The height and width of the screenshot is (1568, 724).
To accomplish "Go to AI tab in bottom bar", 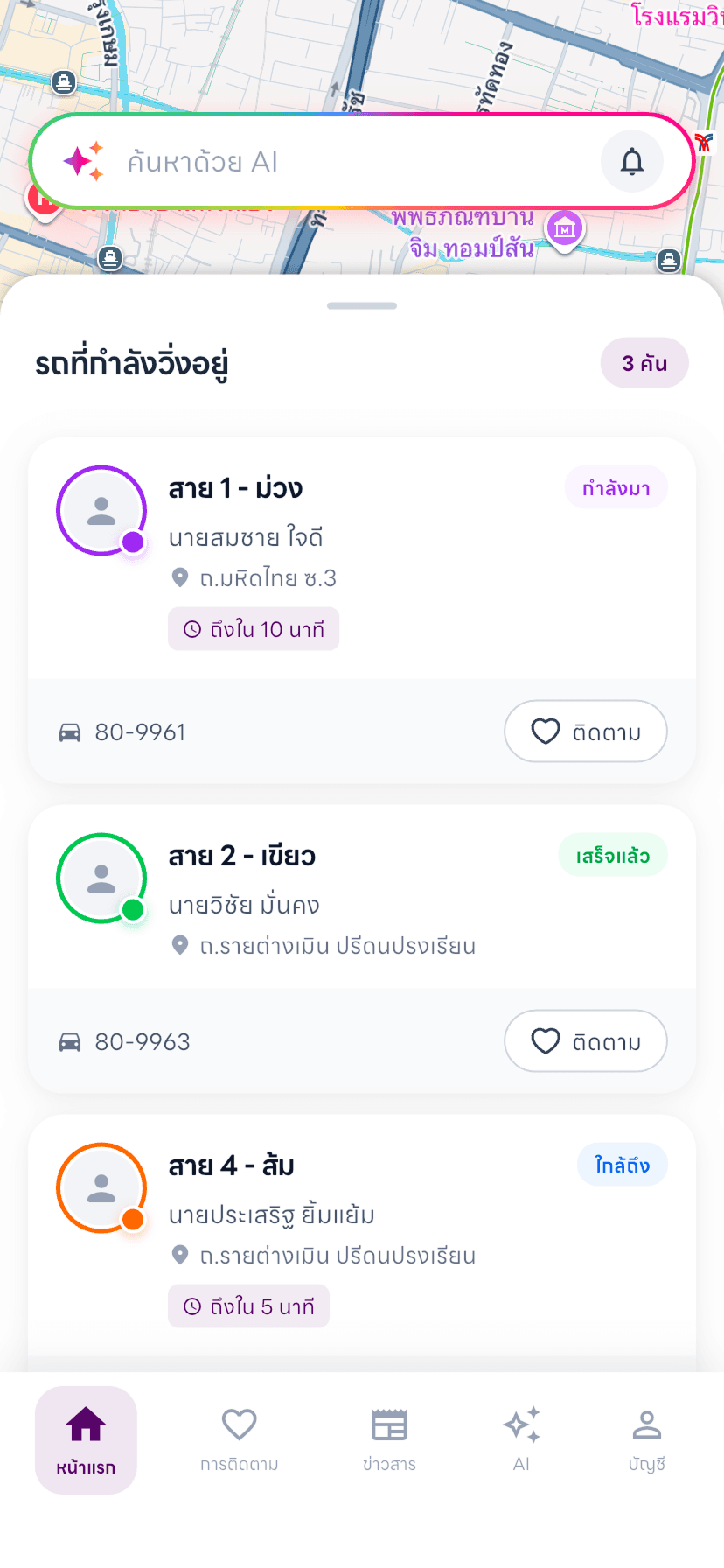I will [521, 1440].
